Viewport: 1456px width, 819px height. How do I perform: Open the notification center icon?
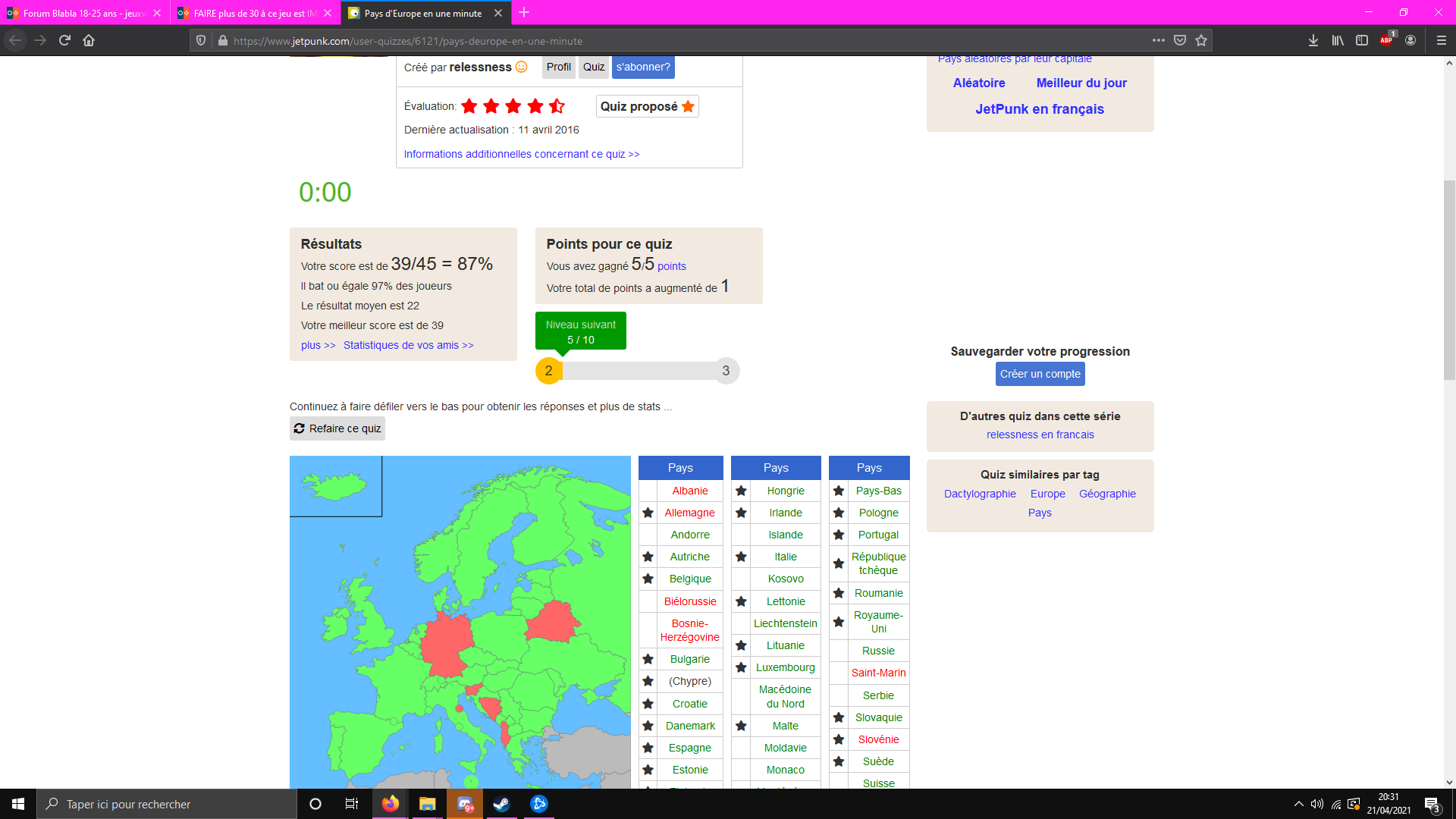(x=1432, y=804)
